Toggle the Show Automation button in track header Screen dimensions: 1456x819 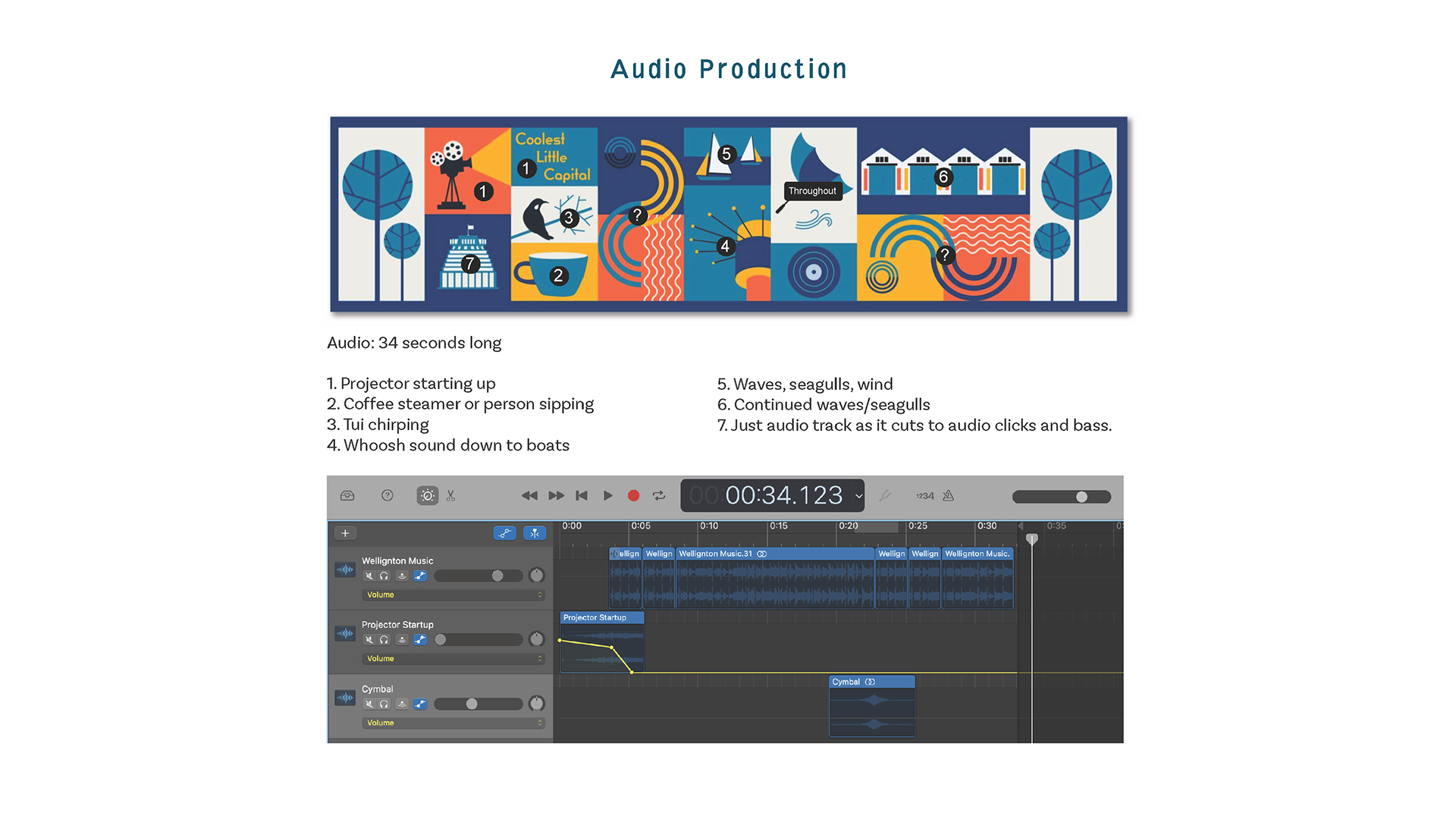pyautogui.click(x=504, y=533)
